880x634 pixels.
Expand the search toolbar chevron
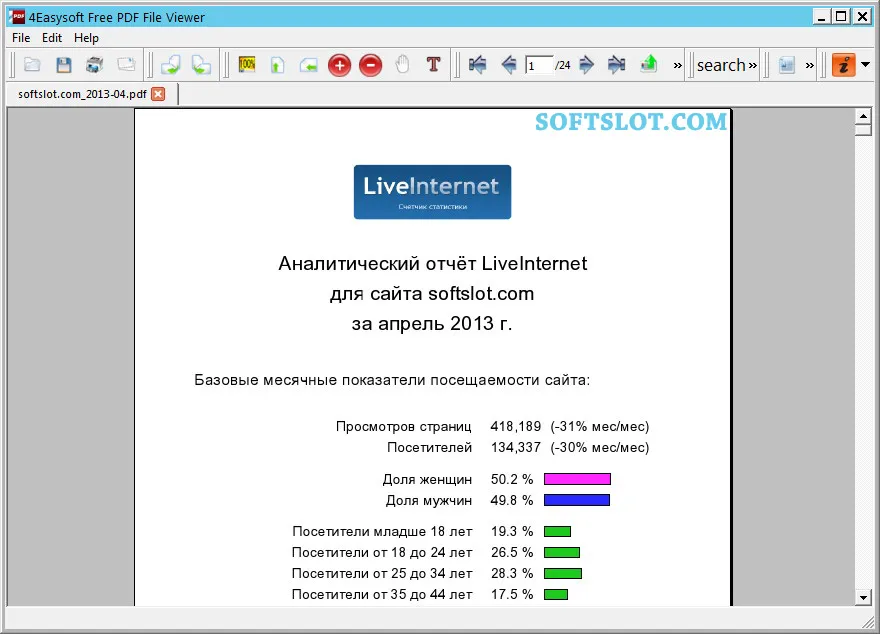[753, 66]
